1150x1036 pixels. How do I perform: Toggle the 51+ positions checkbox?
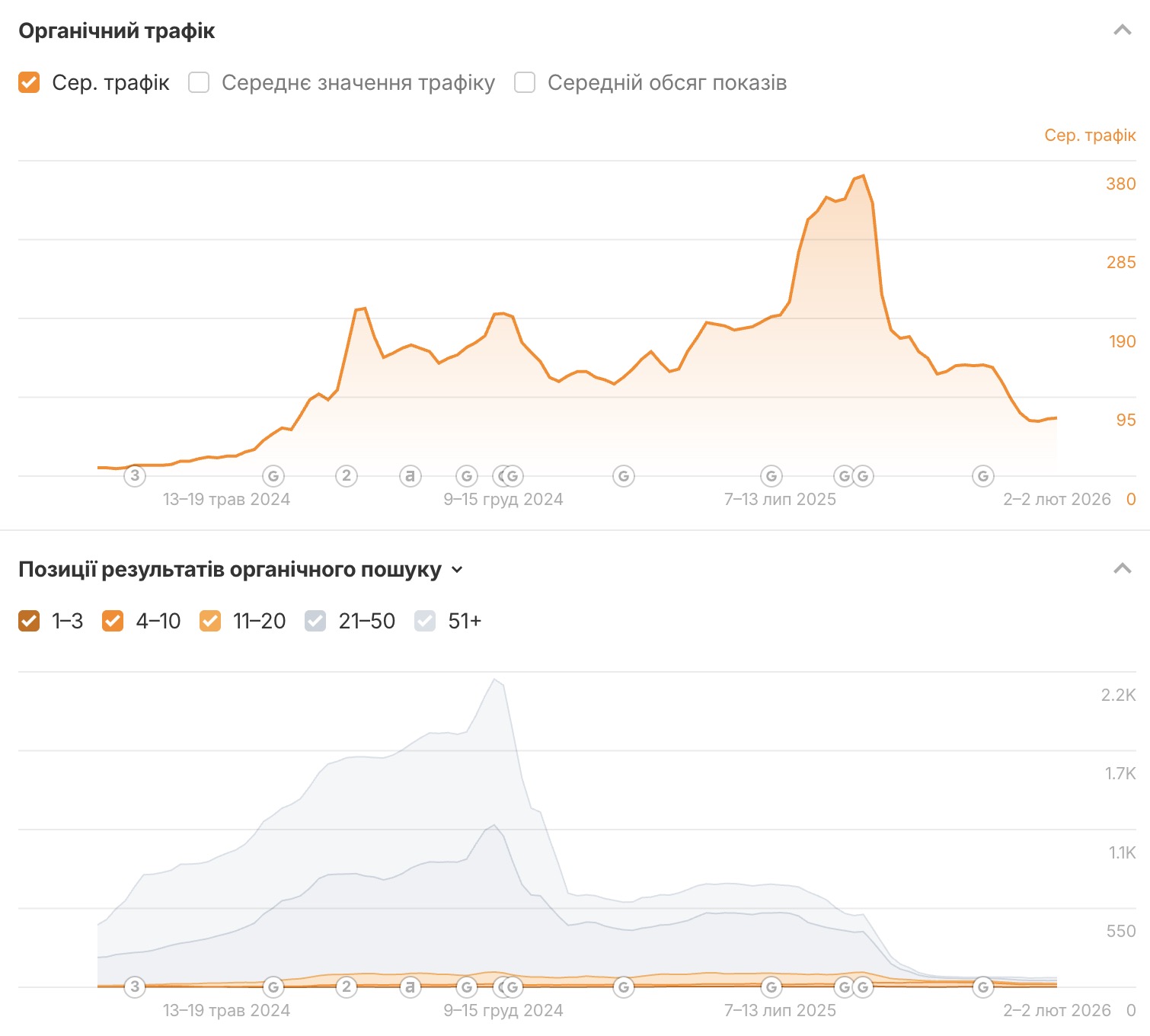[425, 621]
